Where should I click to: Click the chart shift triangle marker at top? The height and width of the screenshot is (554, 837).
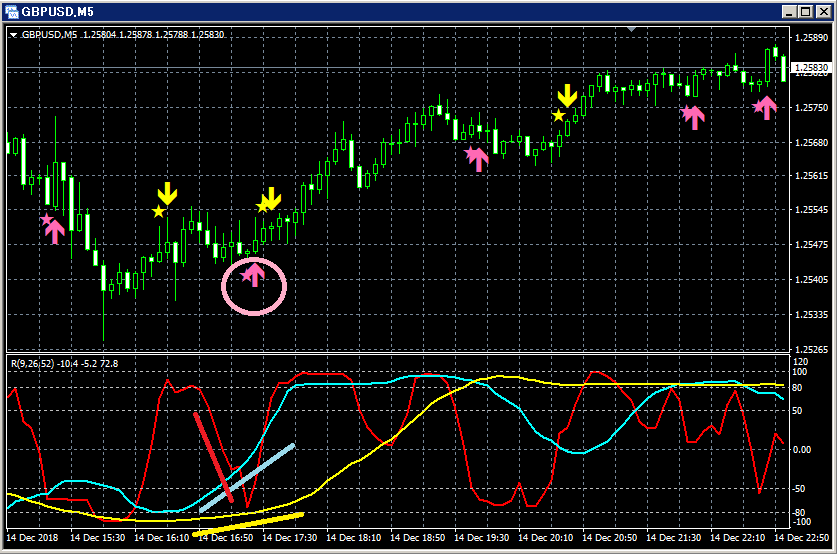[631, 29]
